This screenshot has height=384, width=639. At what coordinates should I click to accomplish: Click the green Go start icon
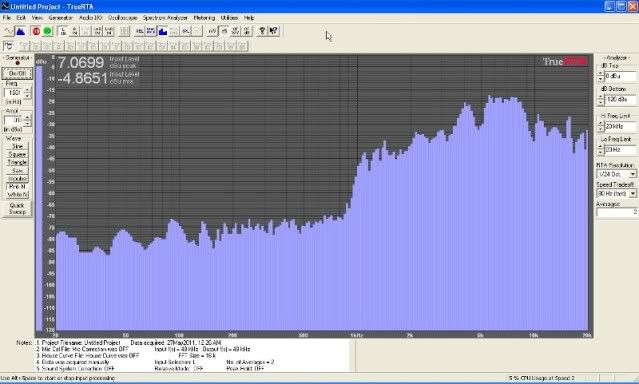48,31
